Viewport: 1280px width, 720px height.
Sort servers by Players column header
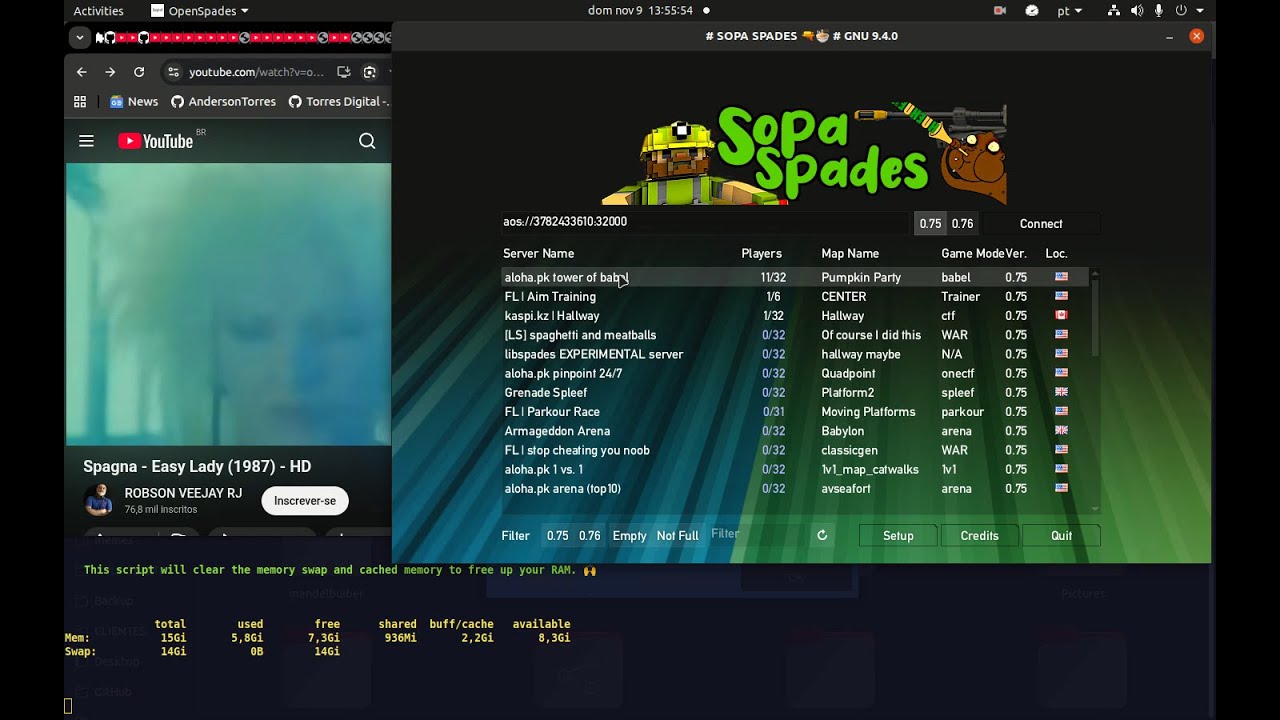[761, 254]
